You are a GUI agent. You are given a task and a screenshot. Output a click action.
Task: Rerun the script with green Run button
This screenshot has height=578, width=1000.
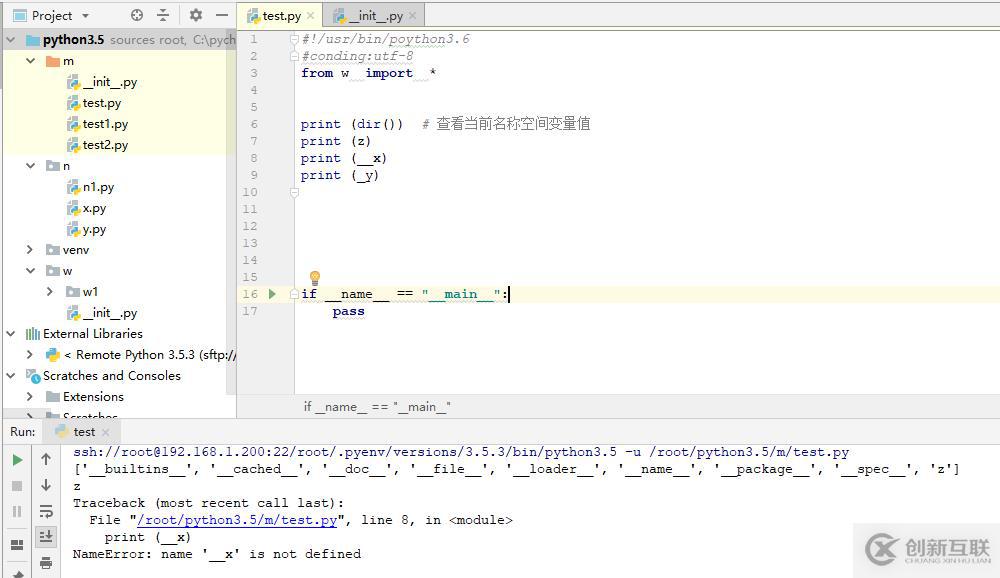(17, 460)
